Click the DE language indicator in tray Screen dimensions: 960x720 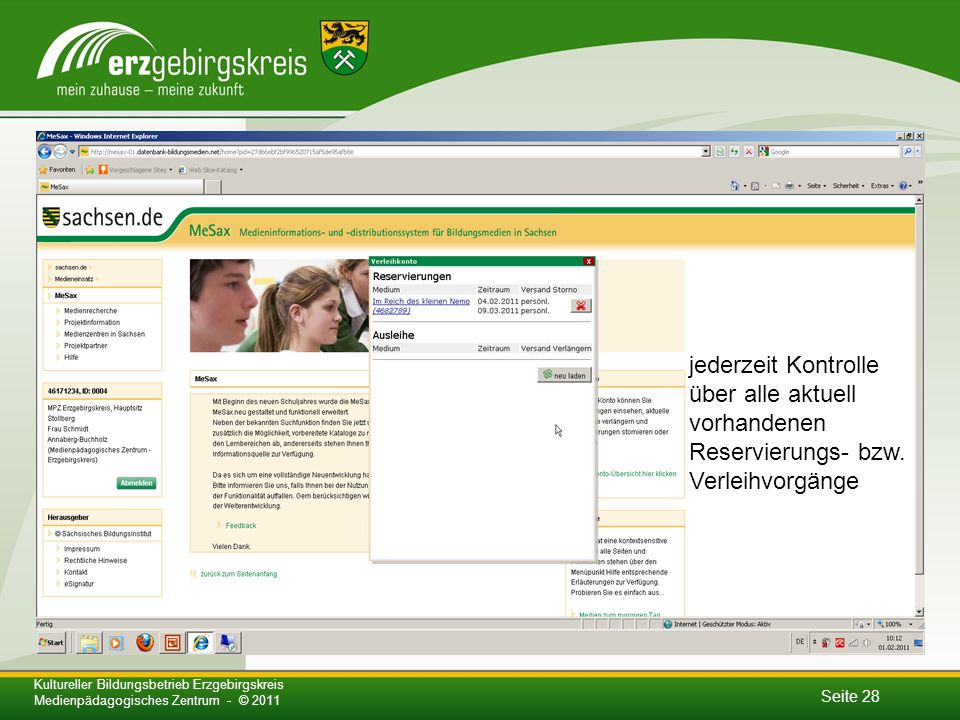point(800,642)
